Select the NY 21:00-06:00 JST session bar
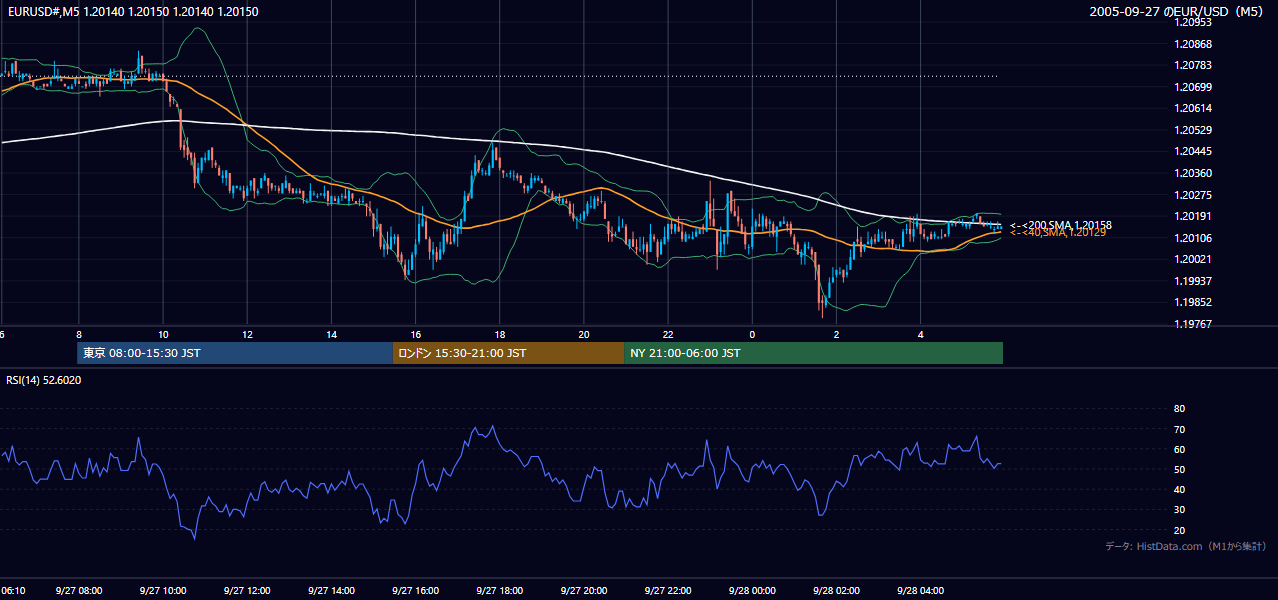Image resolution: width=1278 pixels, height=600 pixels. tap(814, 353)
